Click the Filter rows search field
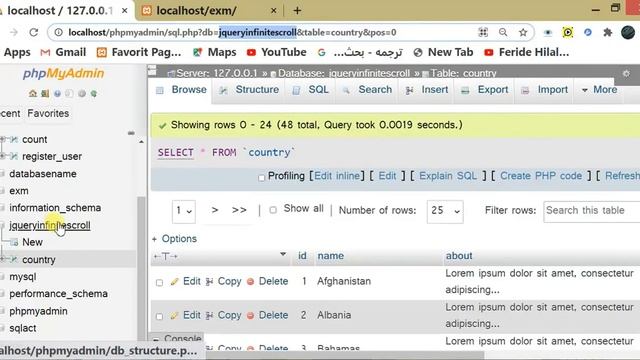The width and height of the screenshot is (640, 360). coord(592,211)
